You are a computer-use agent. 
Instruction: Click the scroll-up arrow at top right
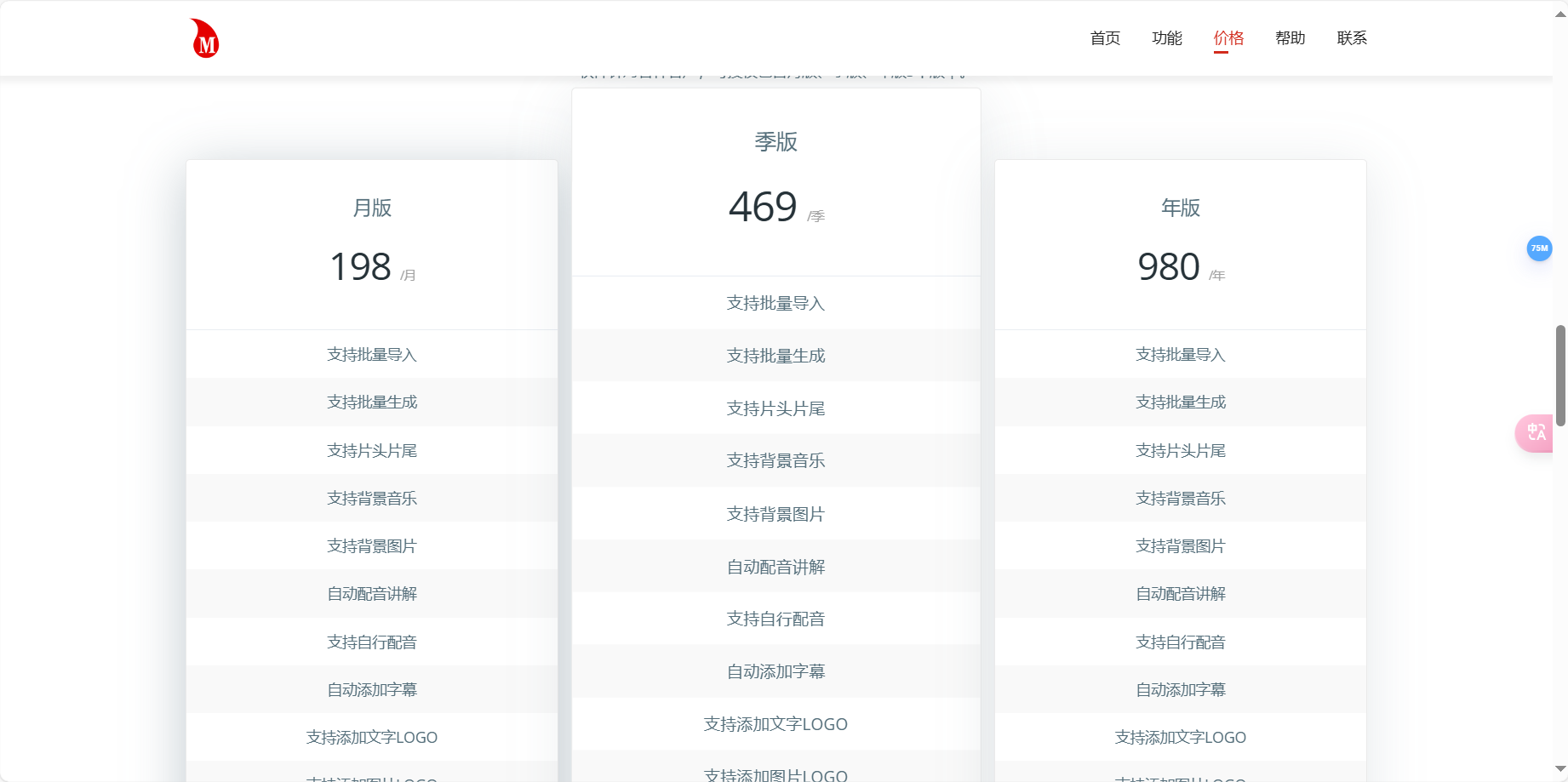click(x=1560, y=12)
